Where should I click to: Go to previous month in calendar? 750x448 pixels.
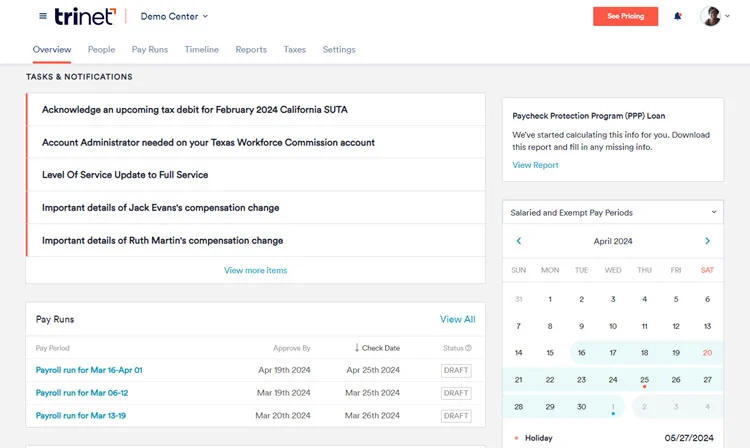coord(519,241)
